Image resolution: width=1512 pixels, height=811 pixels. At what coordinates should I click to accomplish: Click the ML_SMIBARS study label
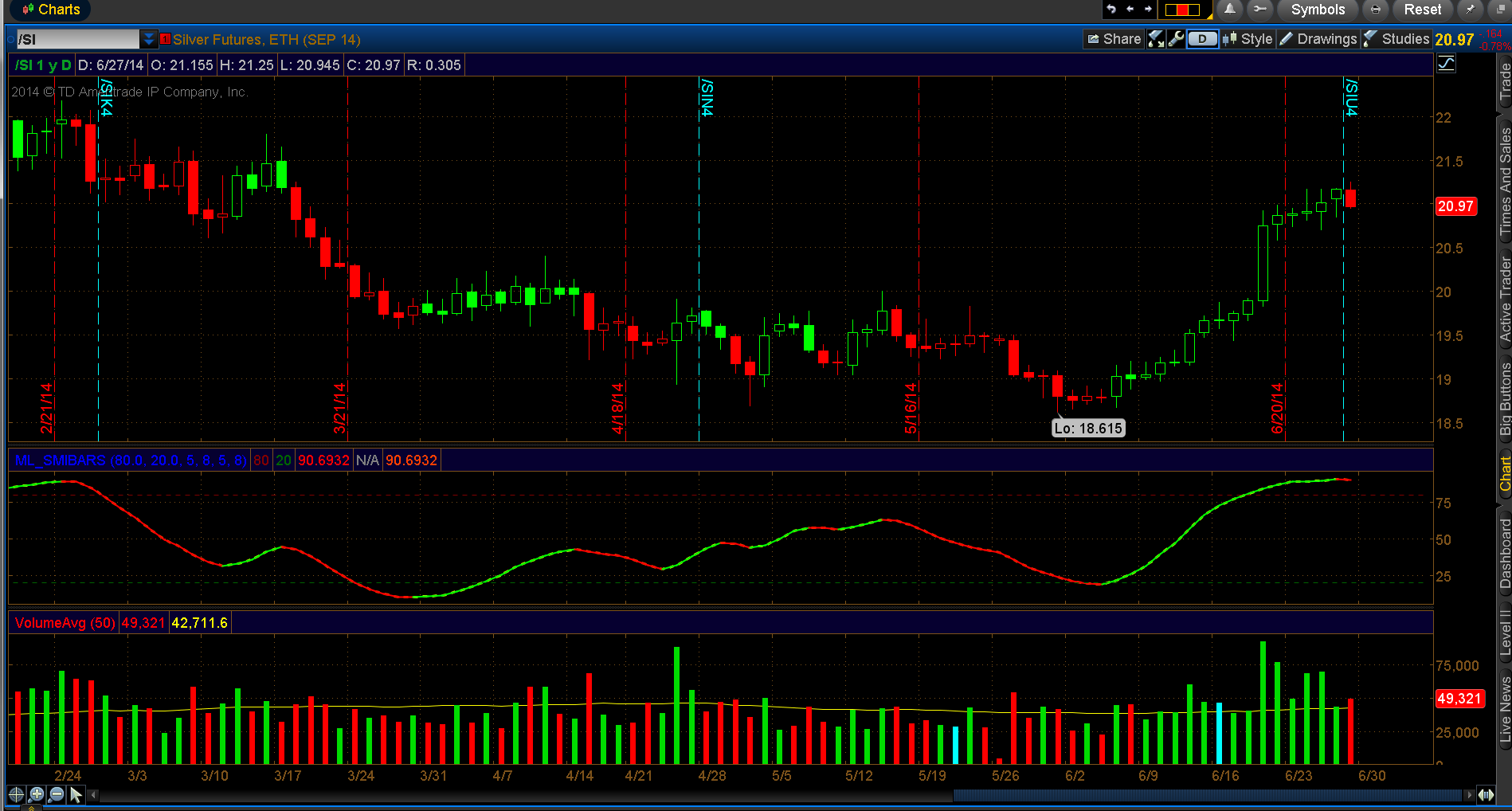pos(131,460)
